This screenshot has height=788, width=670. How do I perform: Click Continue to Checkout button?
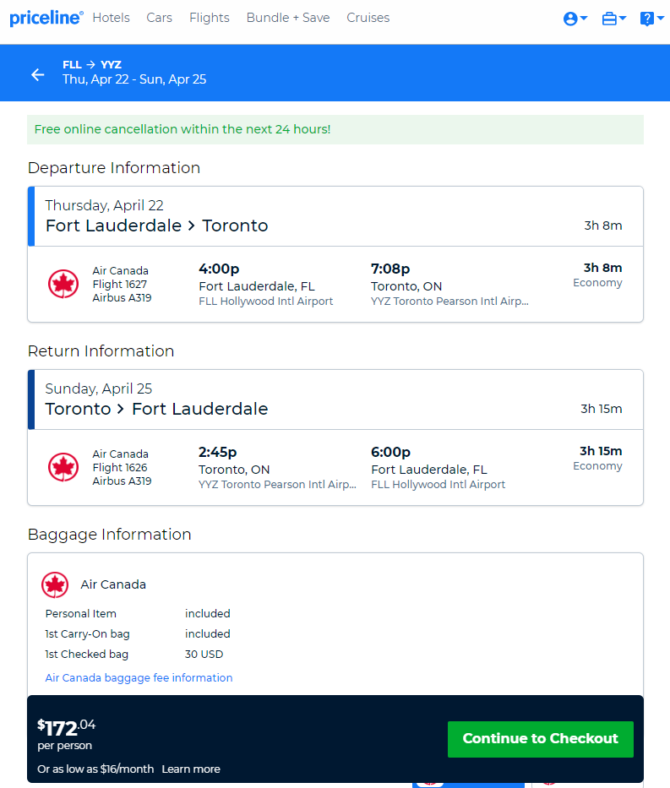pos(540,739)
